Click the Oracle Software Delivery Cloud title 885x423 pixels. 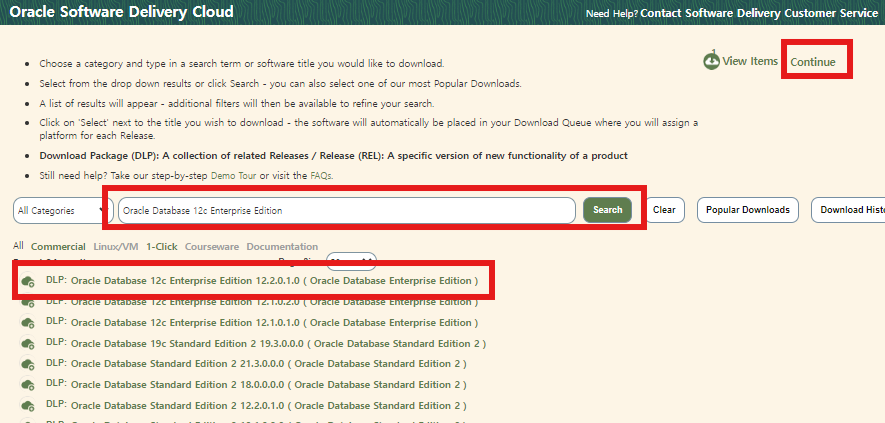(x=121, y=12)
